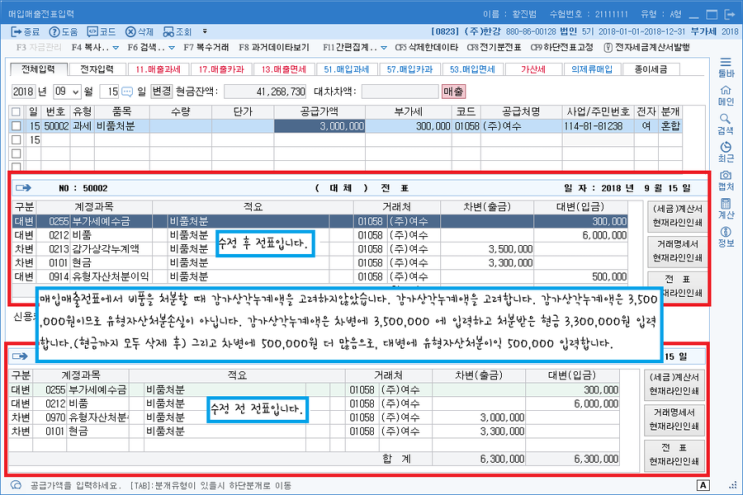Expand the toolbar overflow arrow after 조회
The image size is (743, 495).
tap(205, 32)
